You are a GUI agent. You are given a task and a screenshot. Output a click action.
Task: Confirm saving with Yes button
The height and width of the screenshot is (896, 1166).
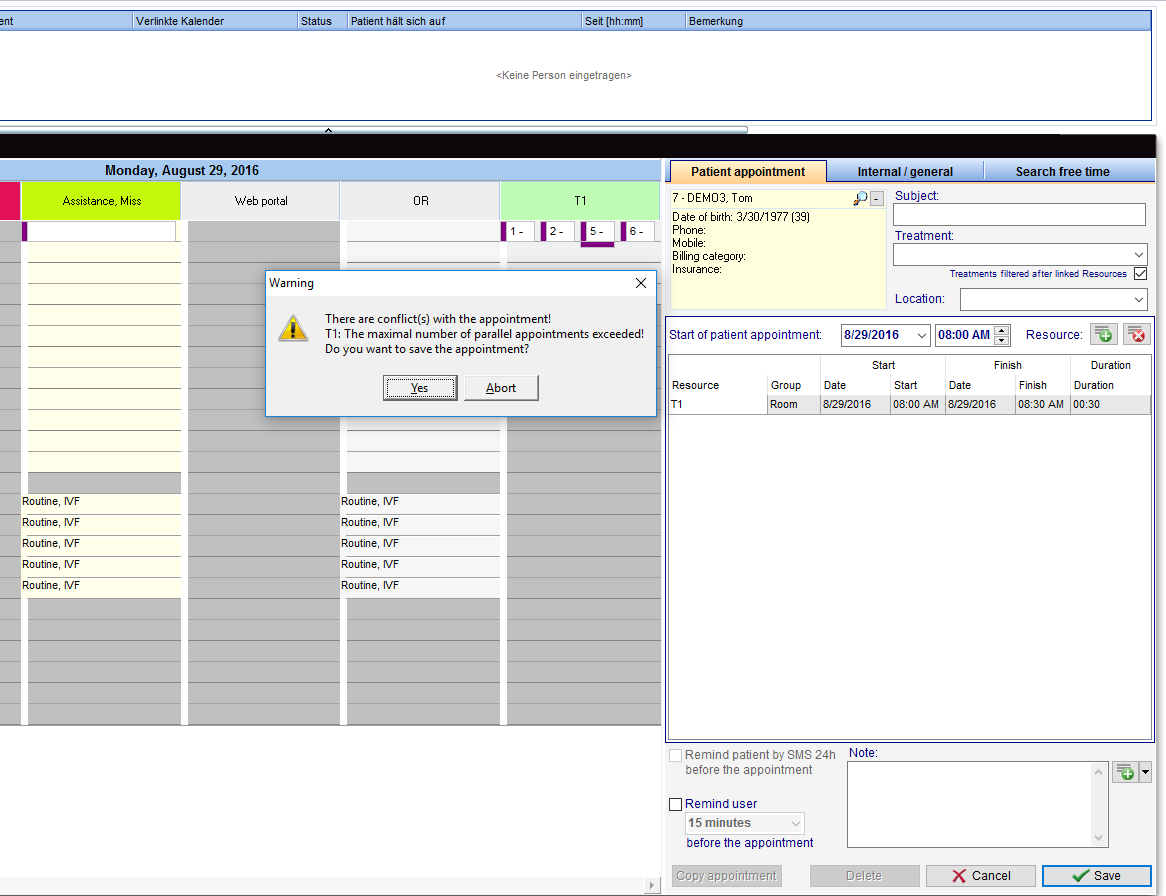[x=420, y=388]
